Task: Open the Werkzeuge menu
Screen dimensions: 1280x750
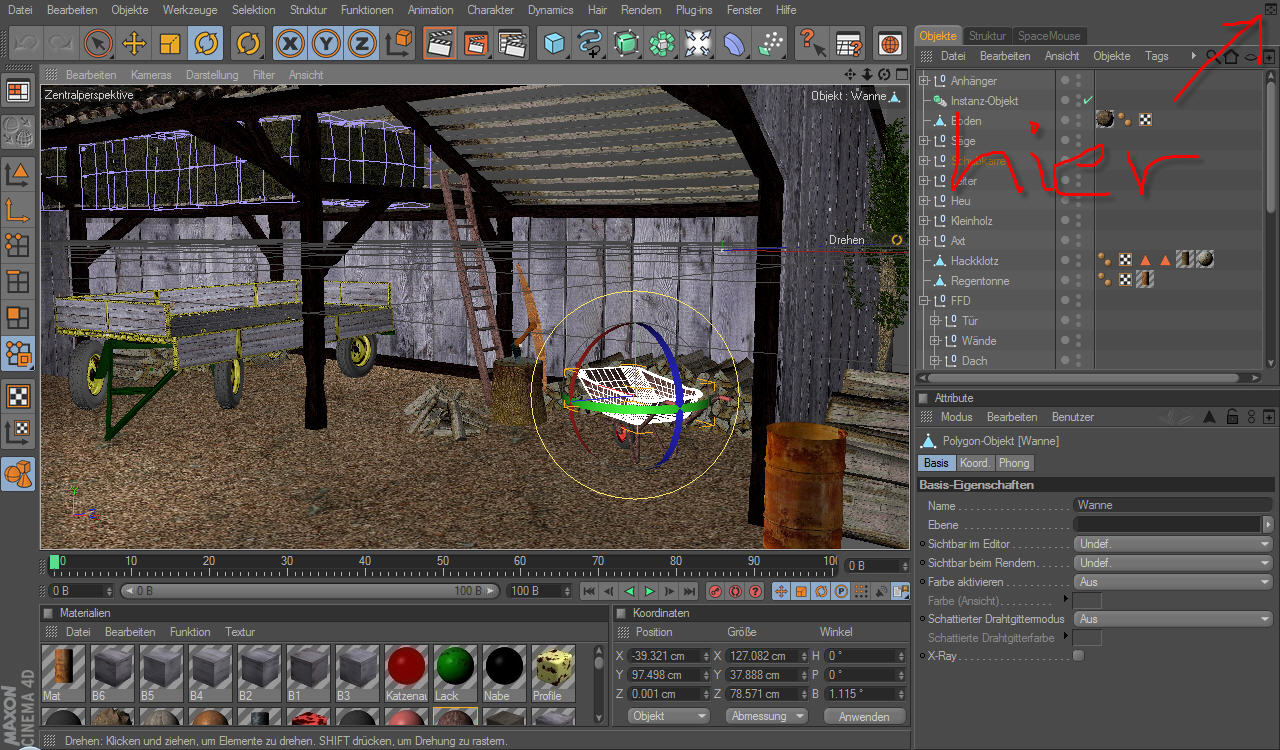Action: [190, 10]
